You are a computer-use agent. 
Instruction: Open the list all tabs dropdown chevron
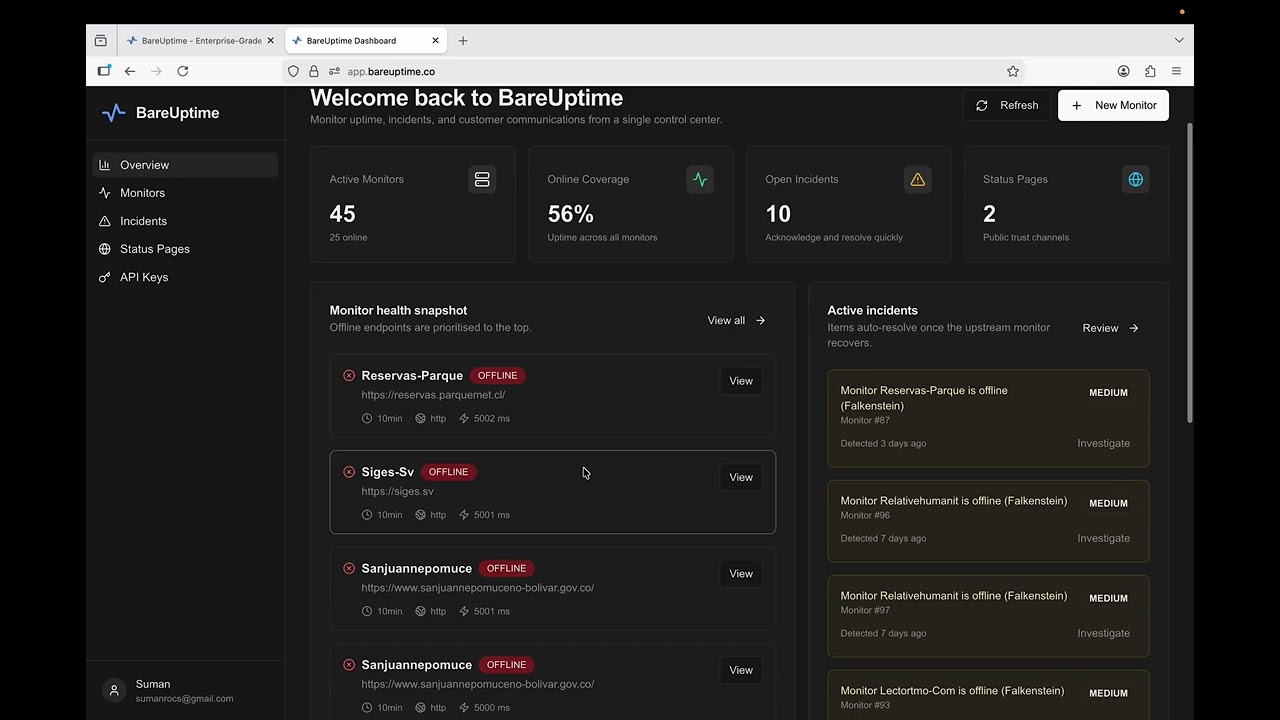[1179, 41]
